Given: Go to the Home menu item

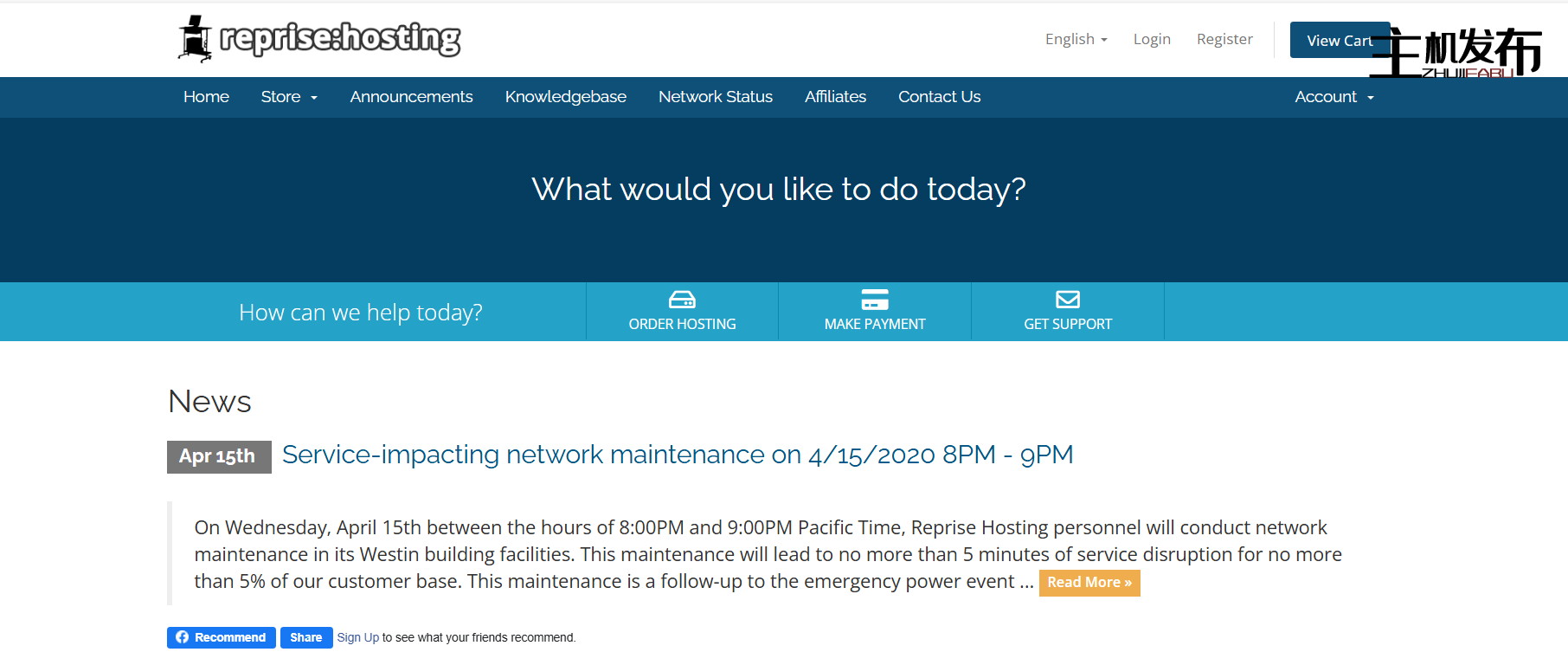Looking at the screenshot, I should click(206, 97).
